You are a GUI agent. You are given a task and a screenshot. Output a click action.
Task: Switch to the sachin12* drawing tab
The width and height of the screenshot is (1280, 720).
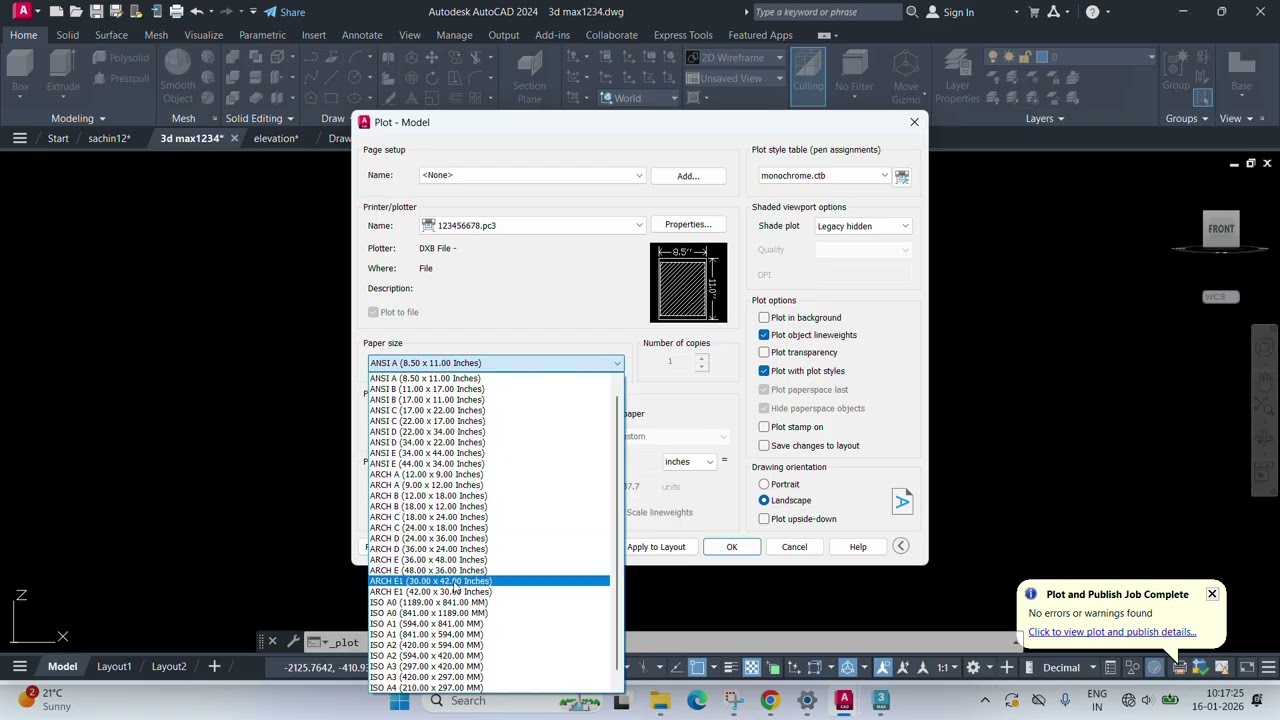tap(109, 138)
